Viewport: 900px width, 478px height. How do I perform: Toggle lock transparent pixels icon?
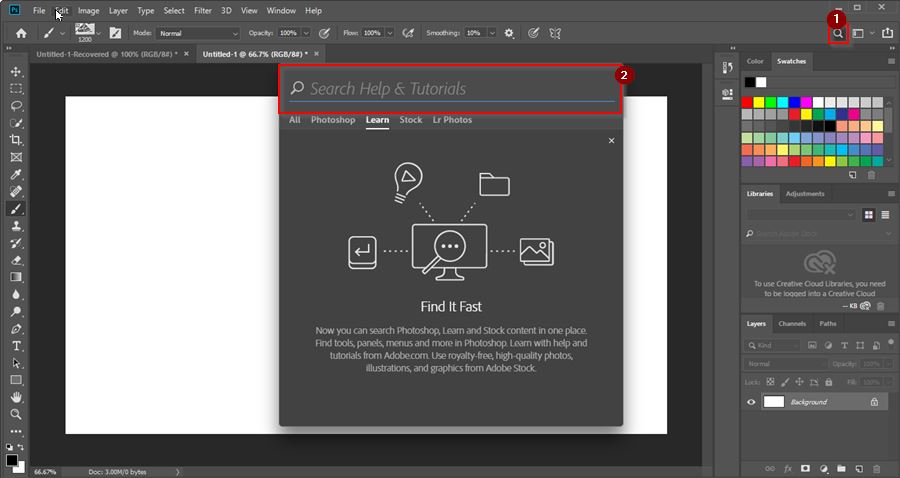tap(770, 382)
